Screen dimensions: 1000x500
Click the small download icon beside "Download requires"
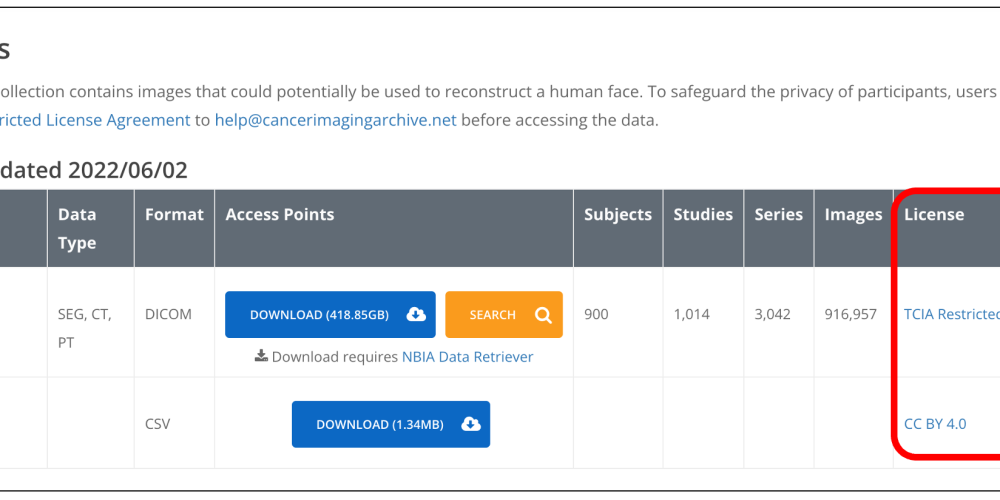click(261, 356)
